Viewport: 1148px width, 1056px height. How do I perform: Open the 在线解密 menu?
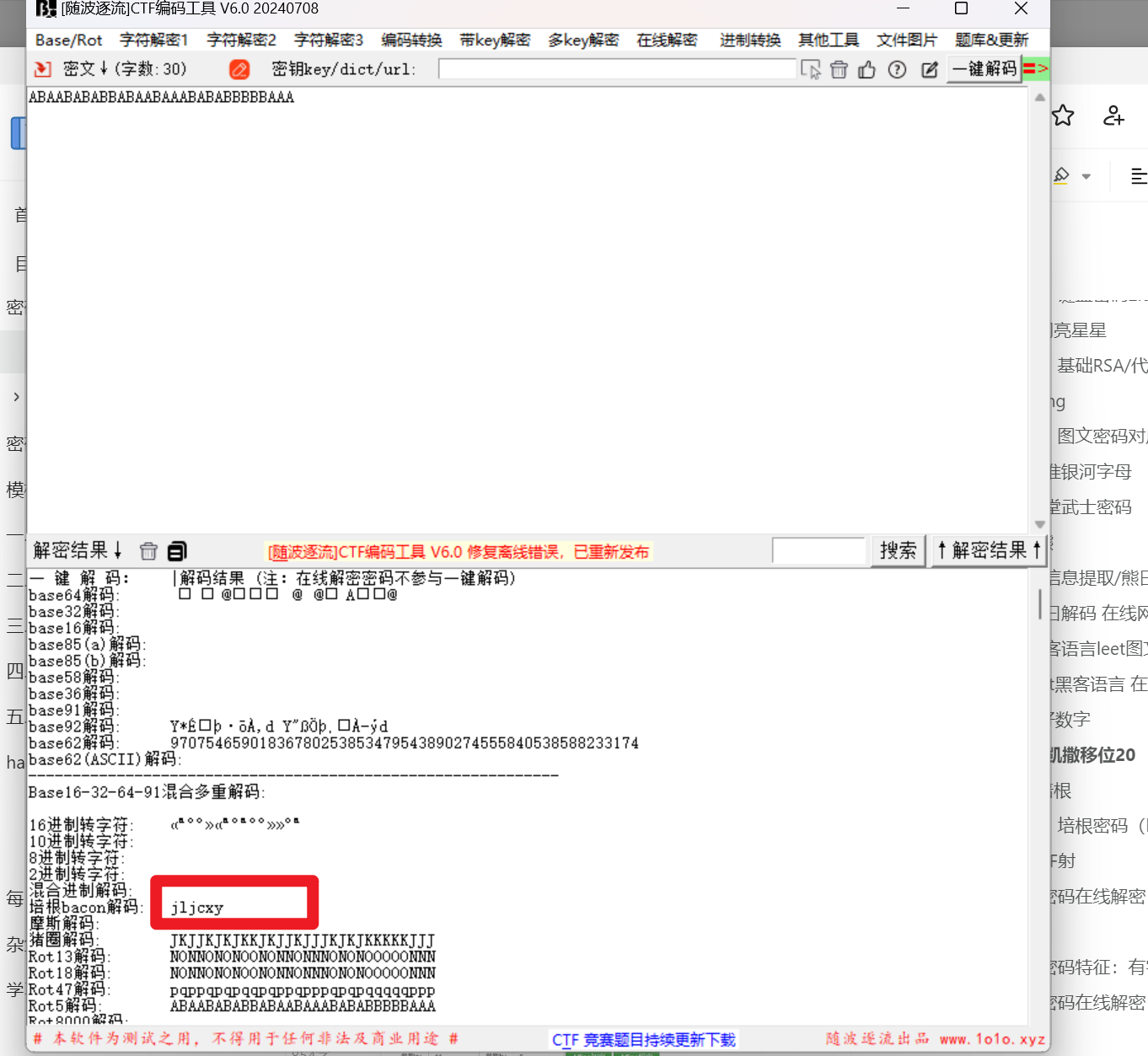point(667,40)
